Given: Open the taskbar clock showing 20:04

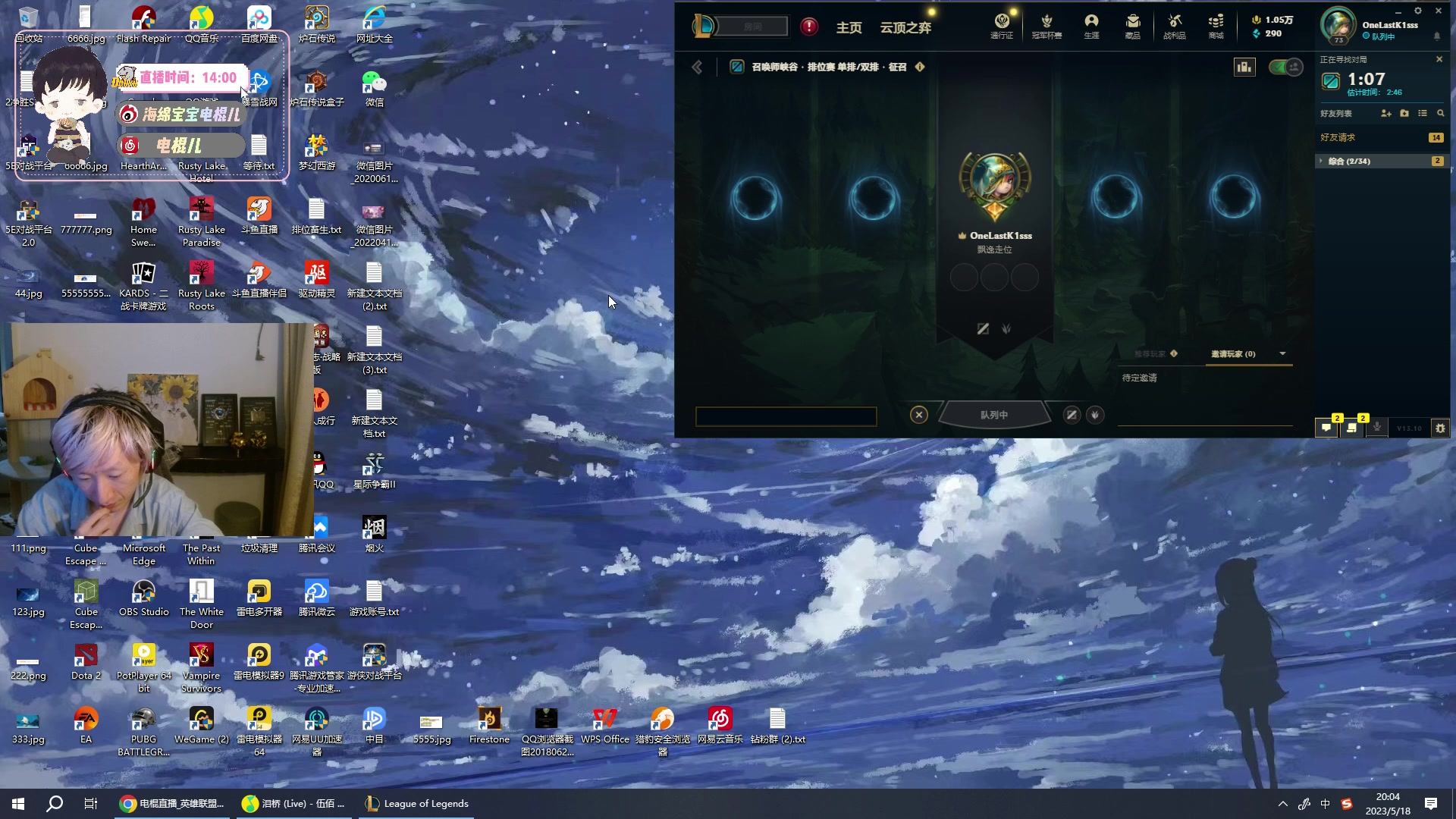Looking at the screenshot, I should tap(1388, 804).
